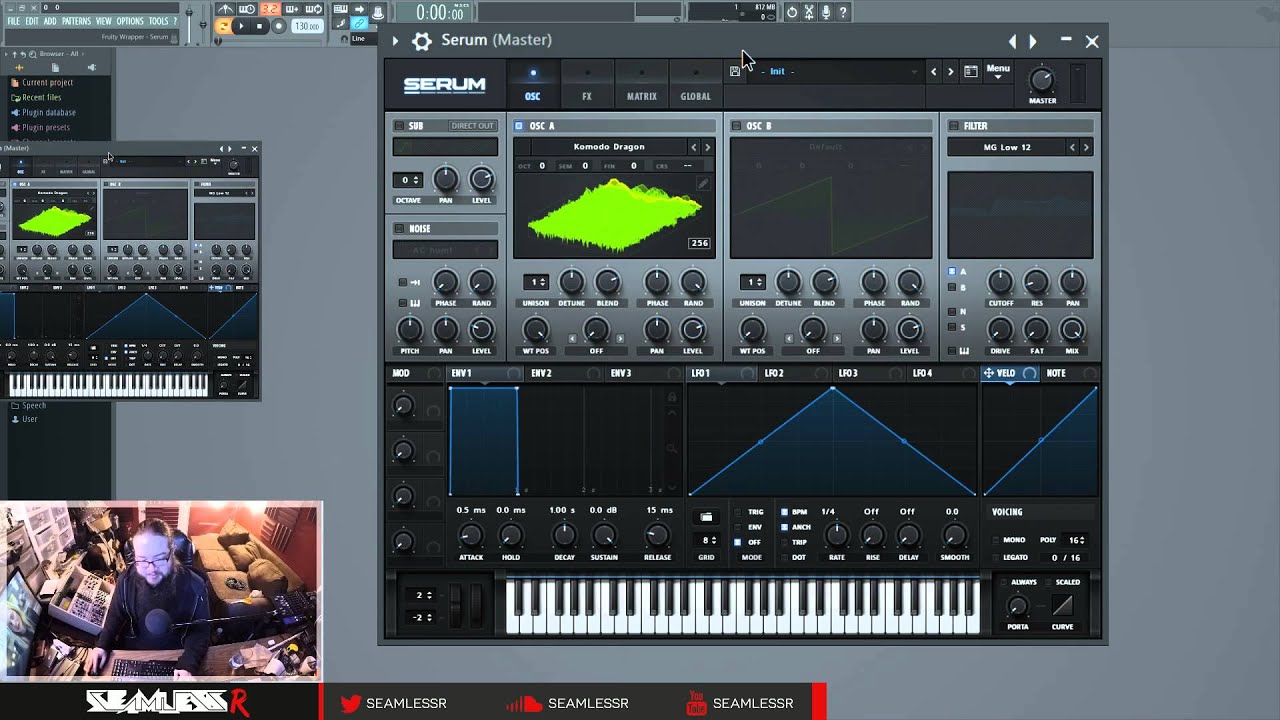1280x720 pixels.
Task: Click the FL Studio metronome icon
Action: (x=227, y=9)
